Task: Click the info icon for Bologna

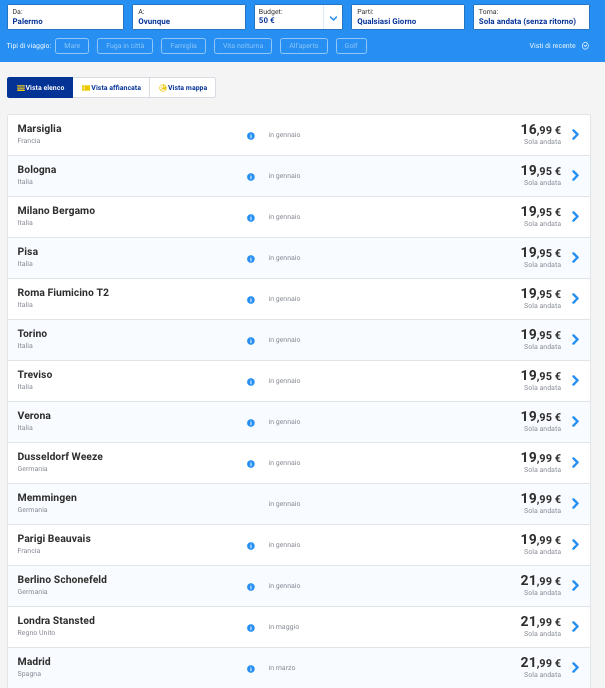Action: pos(250,176)
